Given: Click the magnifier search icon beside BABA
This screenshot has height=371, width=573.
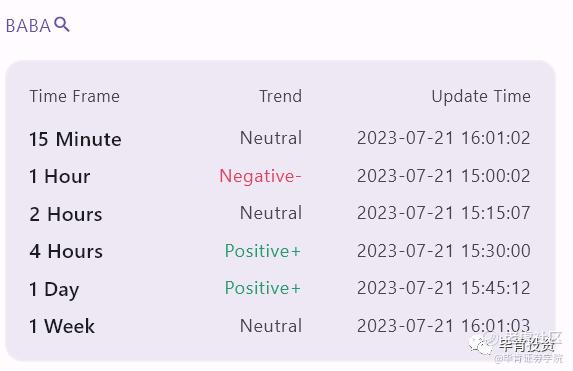Looking at the screenshot, I should point(62,24).
